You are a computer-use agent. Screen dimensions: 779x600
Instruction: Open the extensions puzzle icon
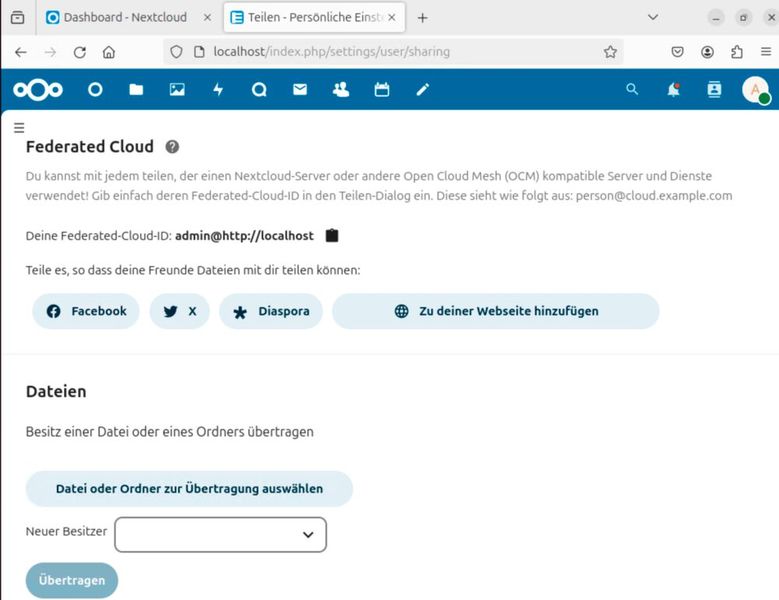737,52
